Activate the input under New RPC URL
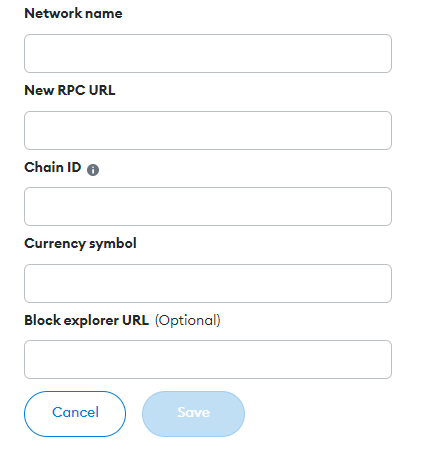425x453 pixels. (208, 130)
